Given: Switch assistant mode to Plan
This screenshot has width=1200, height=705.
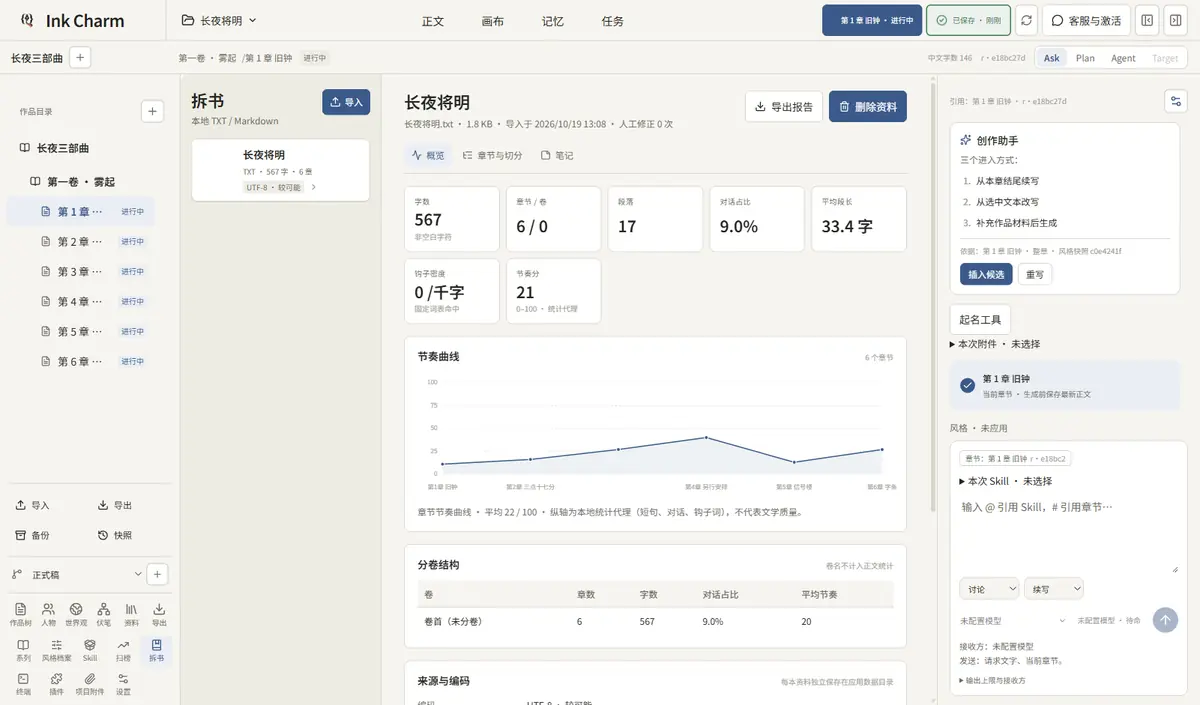Looking at the screenshot, I should click(x=1085, y=58).
